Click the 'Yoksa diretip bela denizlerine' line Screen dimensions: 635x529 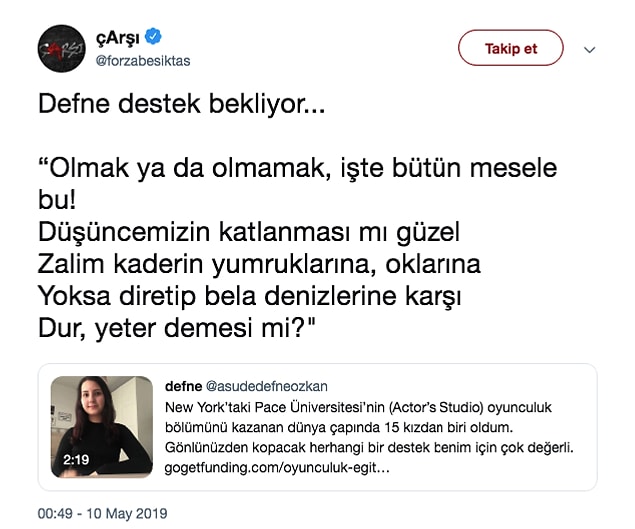pos(249,296)
